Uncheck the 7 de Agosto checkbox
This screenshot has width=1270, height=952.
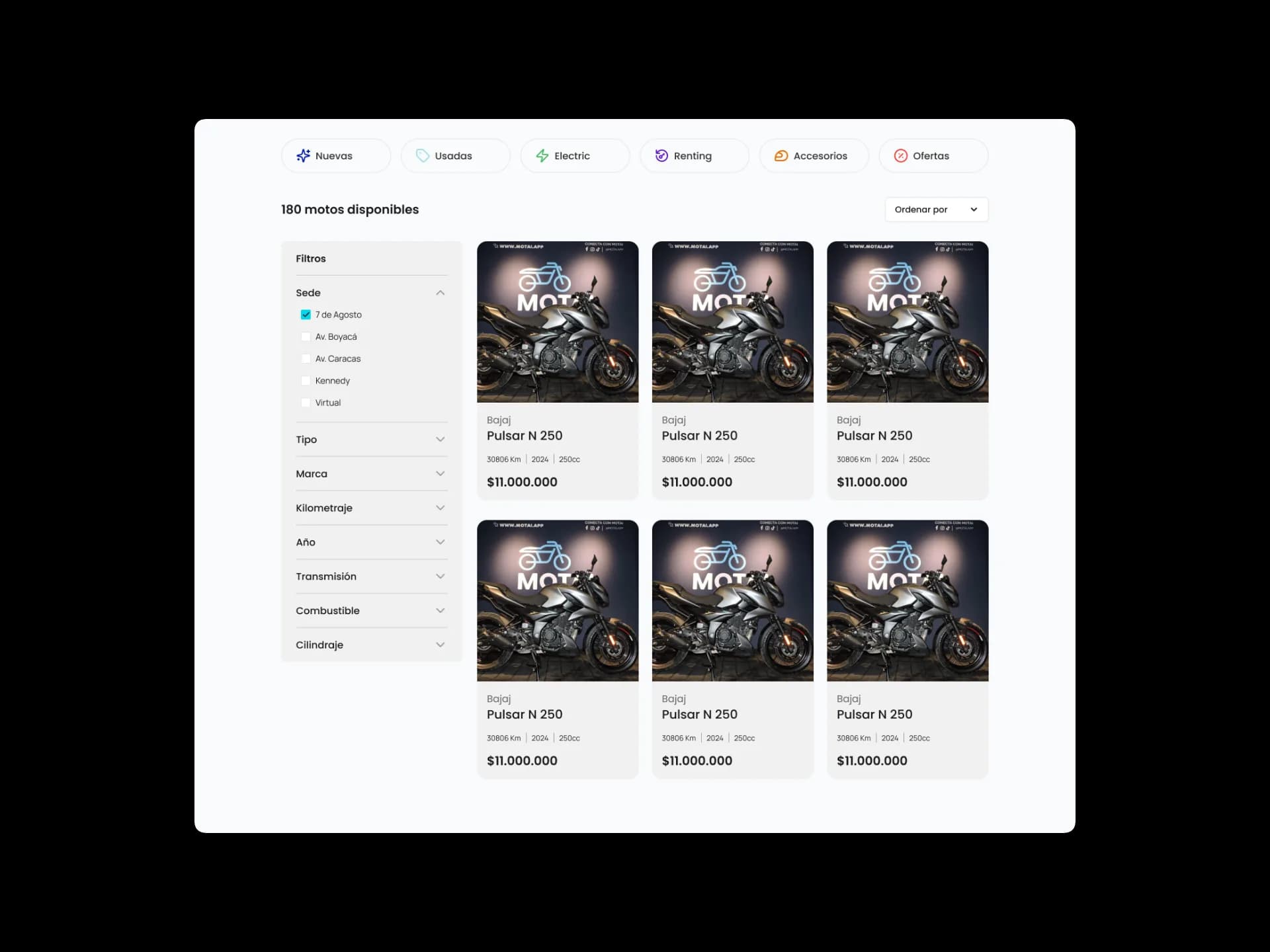(x=306, y=315)
